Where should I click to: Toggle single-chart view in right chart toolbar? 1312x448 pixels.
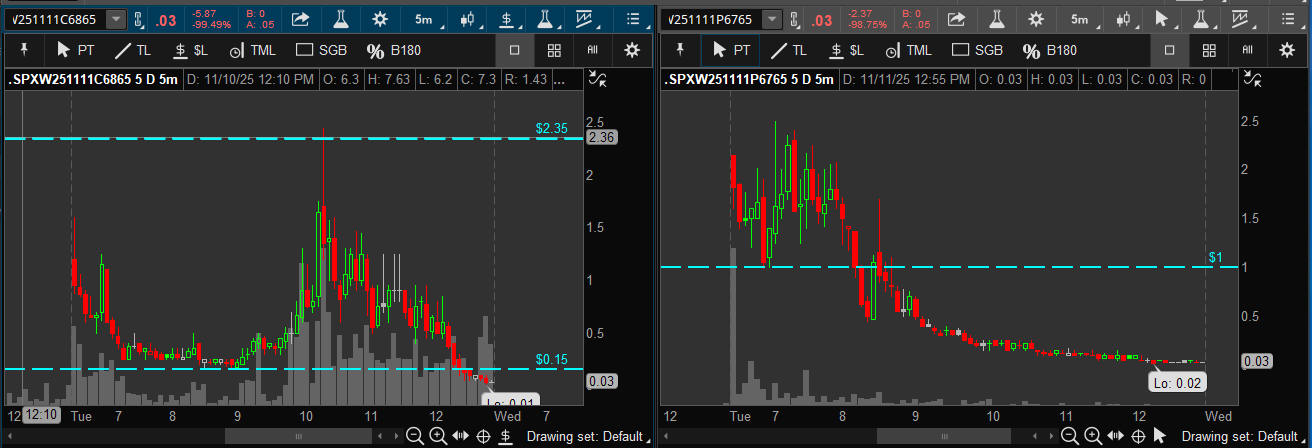[1169, 50]
